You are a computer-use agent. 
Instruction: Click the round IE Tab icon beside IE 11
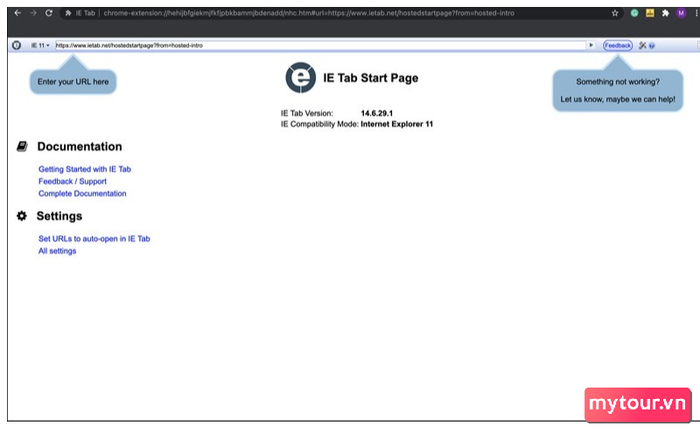(x=17, y=45)
